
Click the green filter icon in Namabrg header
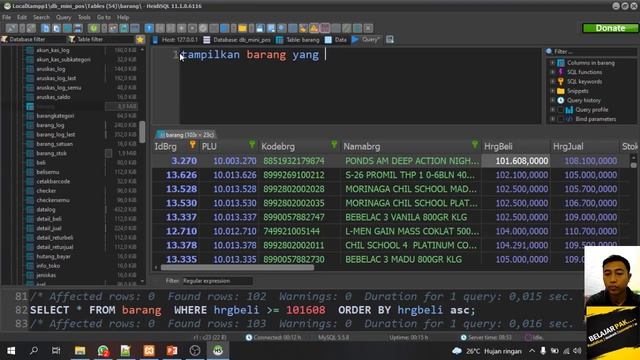click(475, 144)
